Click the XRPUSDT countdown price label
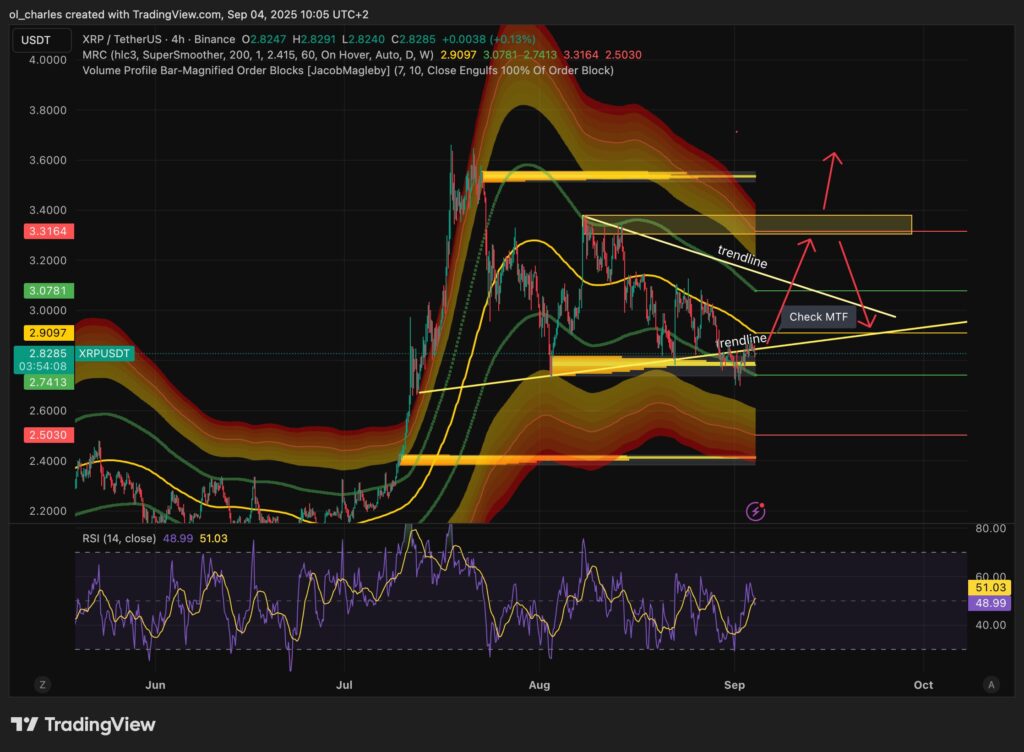The width and height of the screenshot is (1024, 752). pyautogui.click(x=44, y=359)
